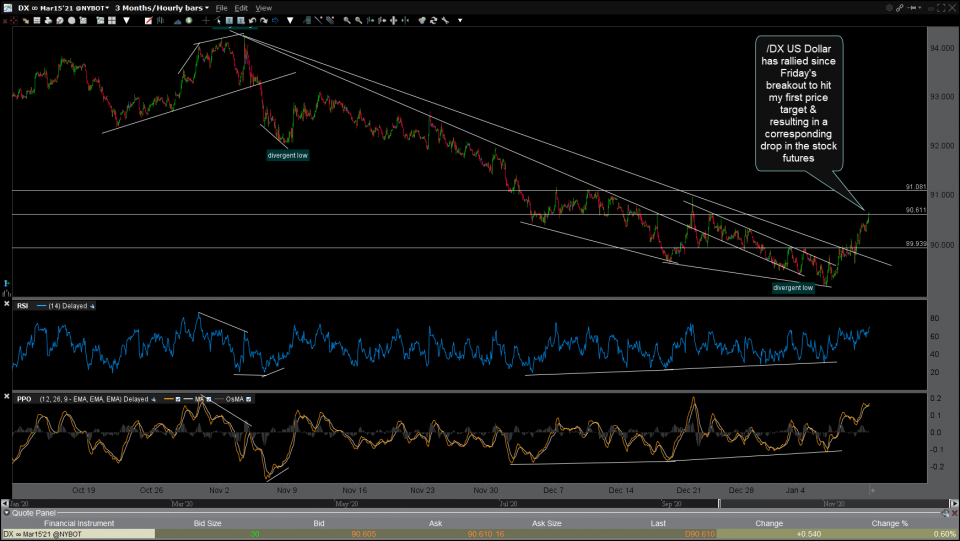Close the RSI indicator panel

(x=8, y=305)
